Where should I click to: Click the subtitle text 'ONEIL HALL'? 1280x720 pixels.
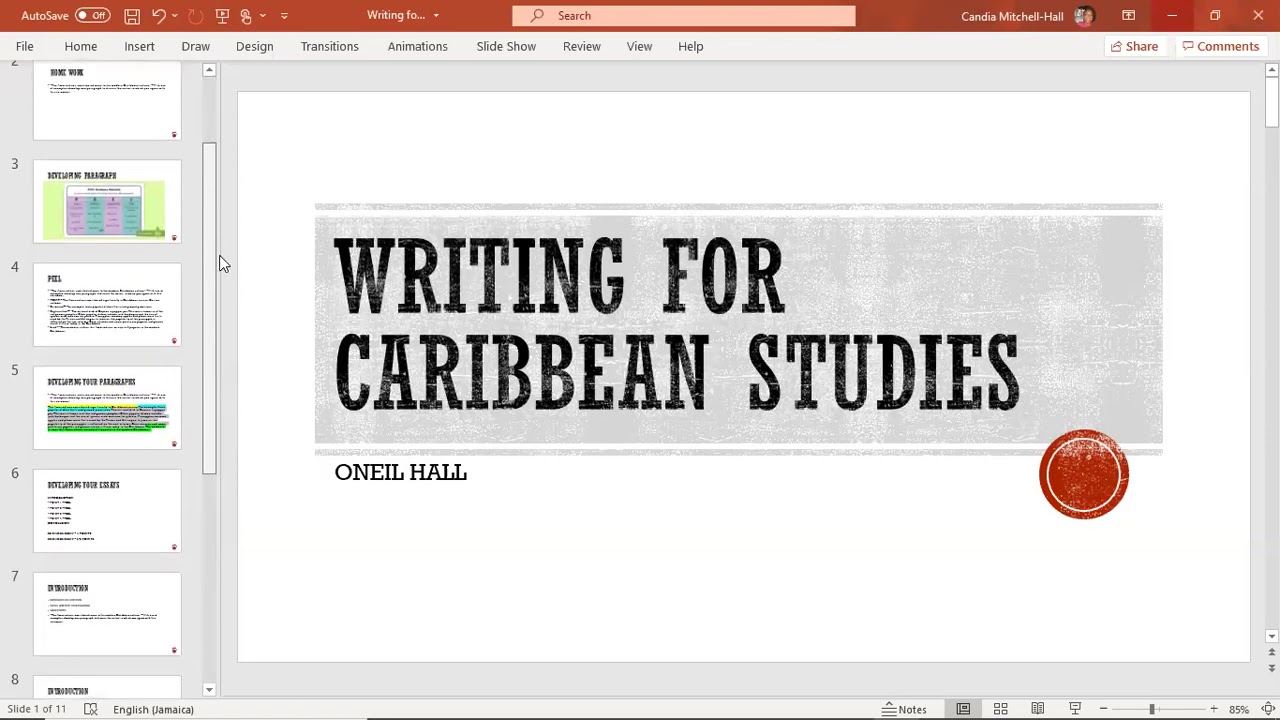(x=400, y=472)
